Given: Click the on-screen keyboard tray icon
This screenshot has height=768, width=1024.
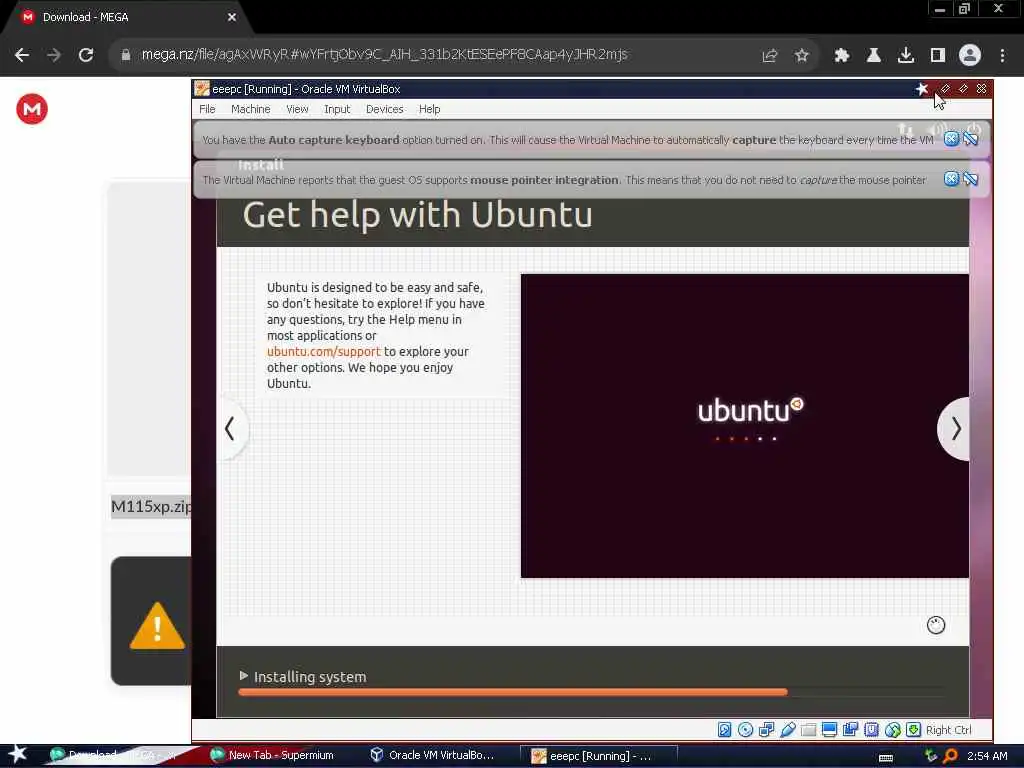Looking at the screenshot, I should 886,757.
